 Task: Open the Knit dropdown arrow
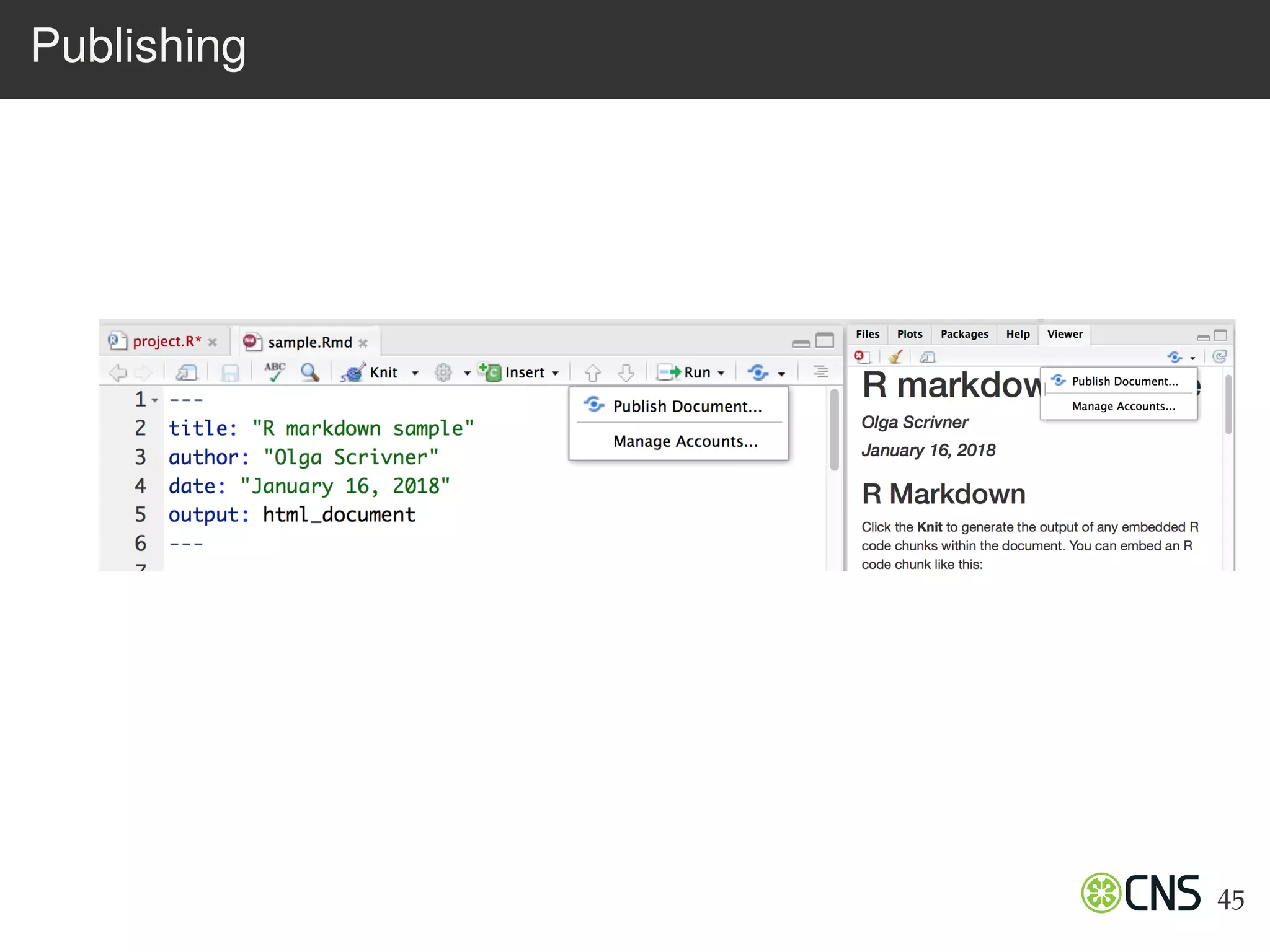coord(415,373)
